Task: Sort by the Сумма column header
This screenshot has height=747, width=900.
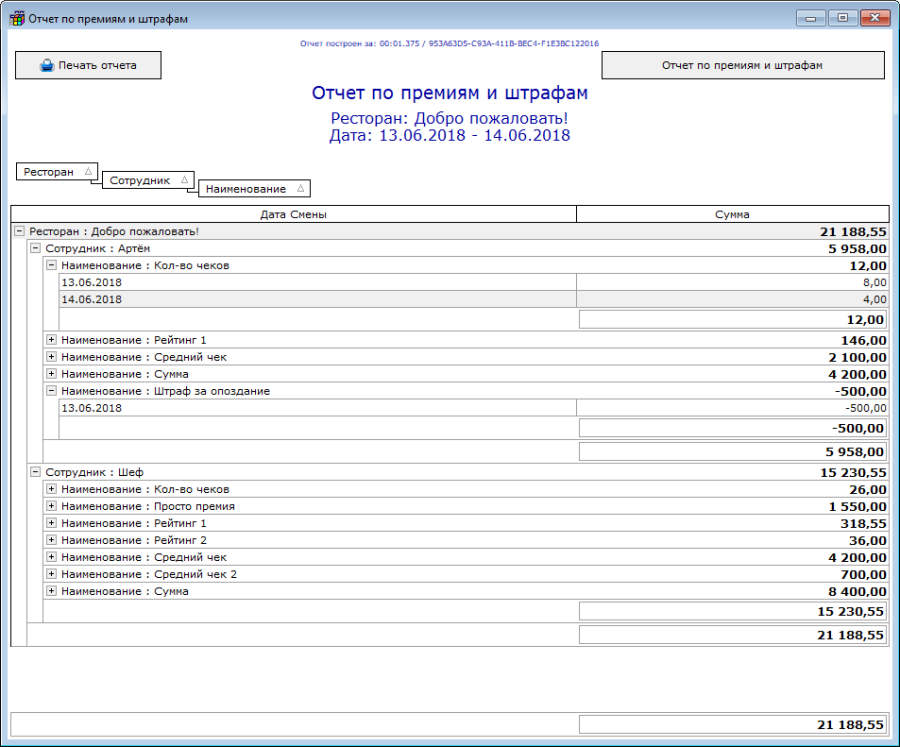Action: (732, 215)
